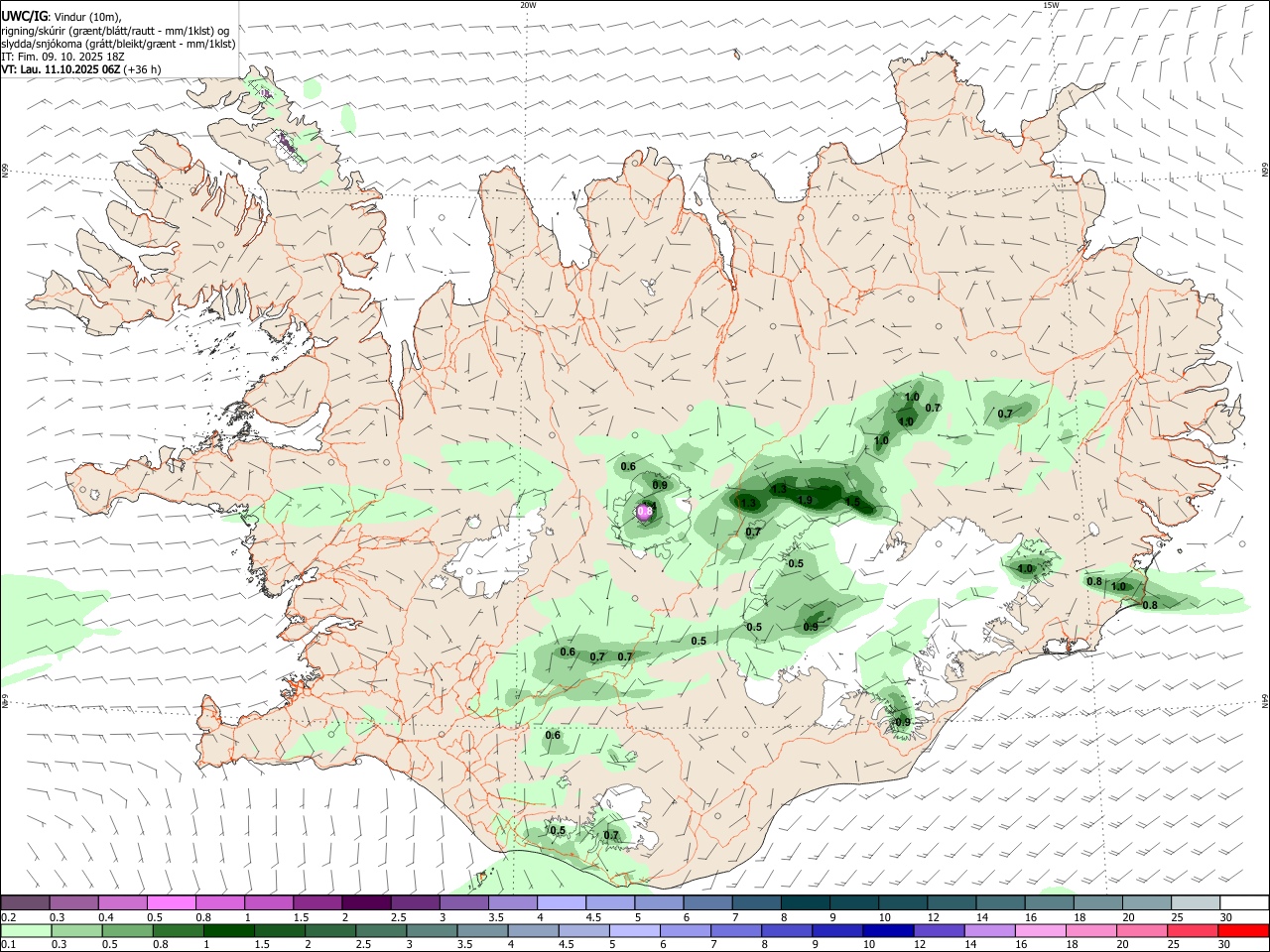Pick the 20 pink swatch in the rain row
Viewport: 1270px width, 952px height.
(1142, 930)
